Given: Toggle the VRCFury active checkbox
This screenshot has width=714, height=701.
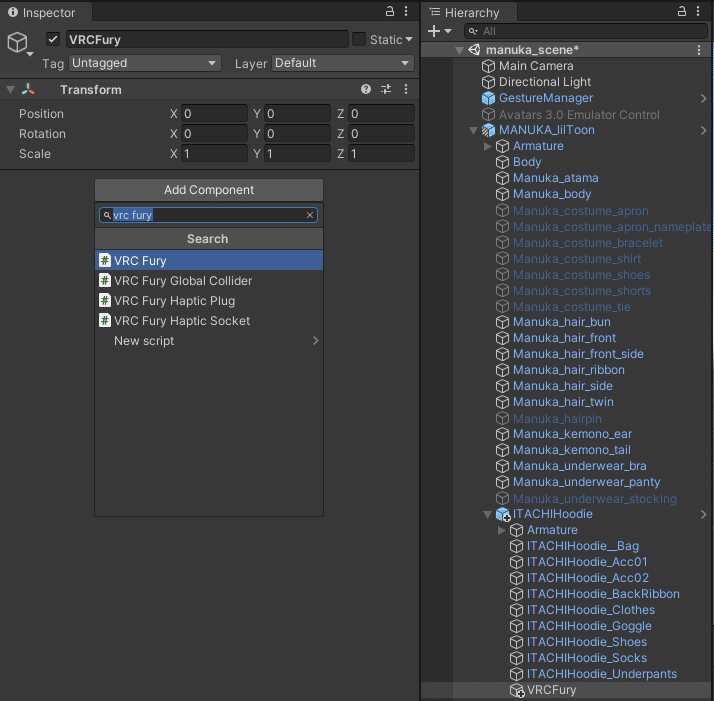Looking at the screenshot, I should pos(53,39).
